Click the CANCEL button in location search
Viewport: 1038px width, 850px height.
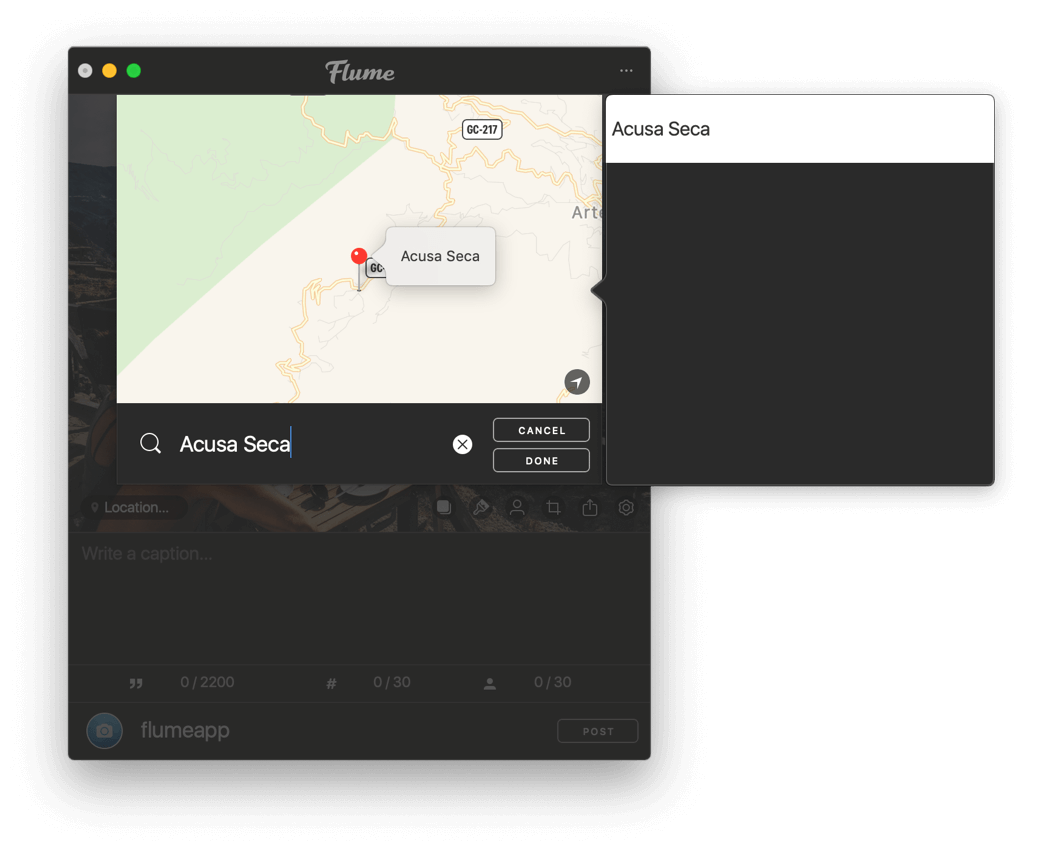541,430
